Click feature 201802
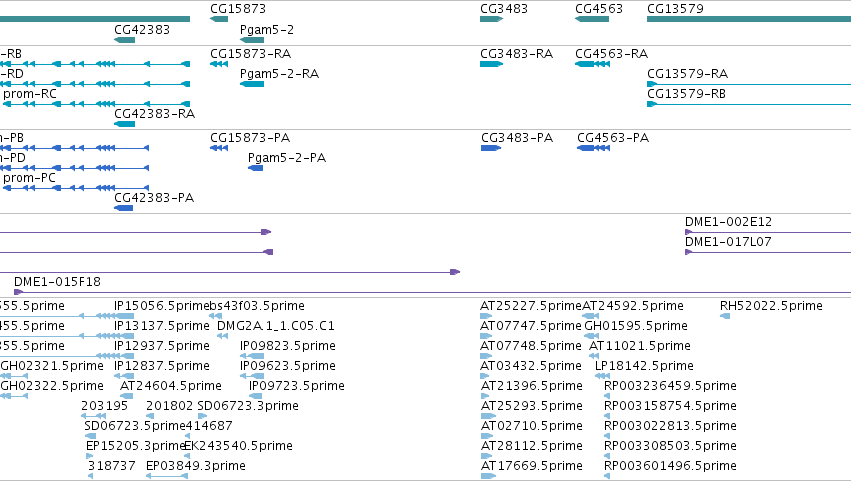 coord(169,407)
